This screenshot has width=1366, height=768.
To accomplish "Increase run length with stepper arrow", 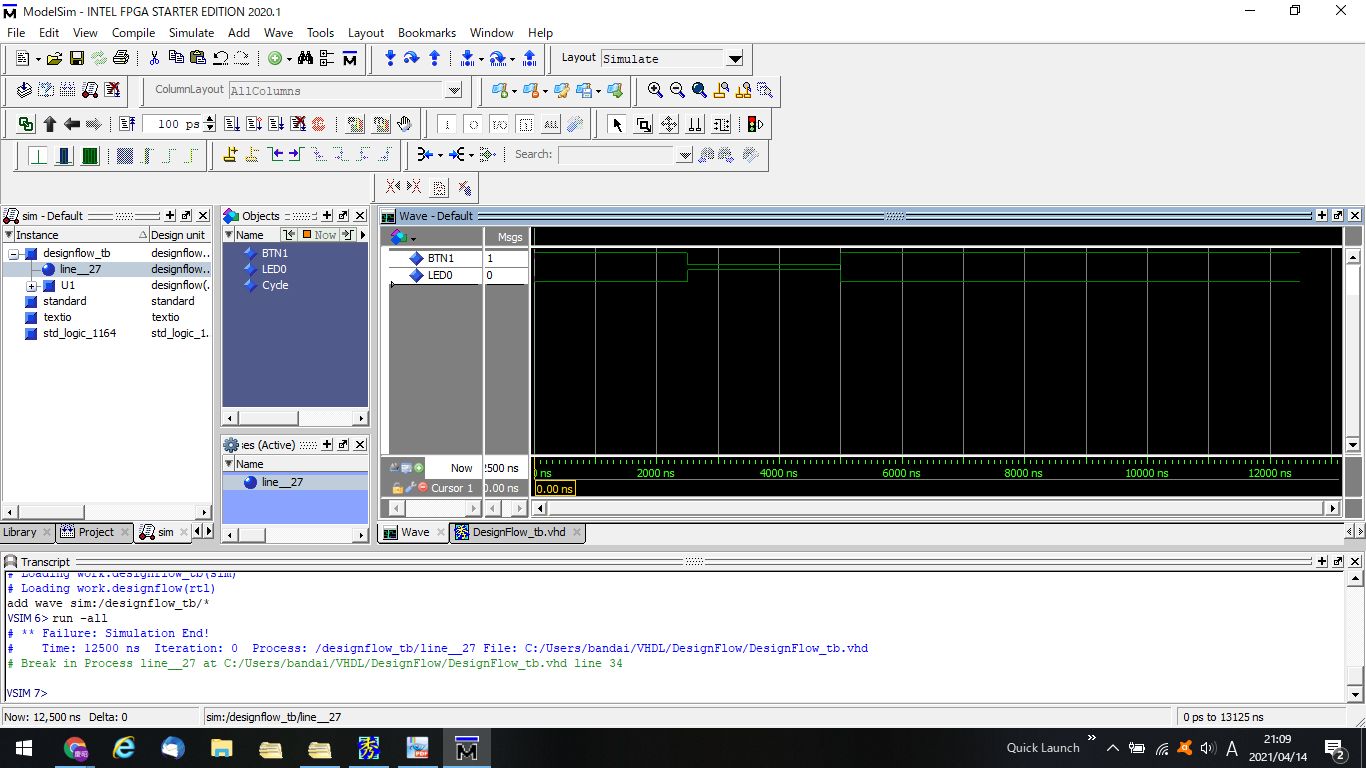I will point(210,120).
